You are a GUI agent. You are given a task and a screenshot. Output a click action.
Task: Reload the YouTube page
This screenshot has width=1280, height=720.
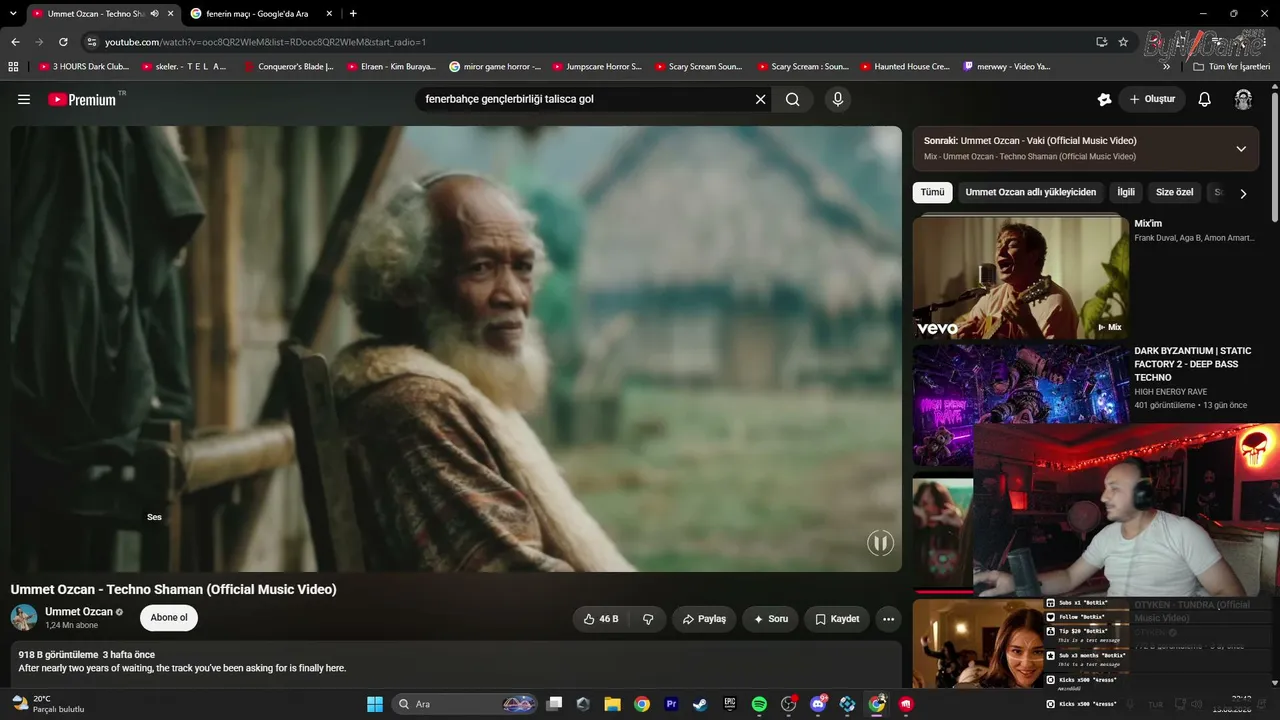(x=63, y=42)
